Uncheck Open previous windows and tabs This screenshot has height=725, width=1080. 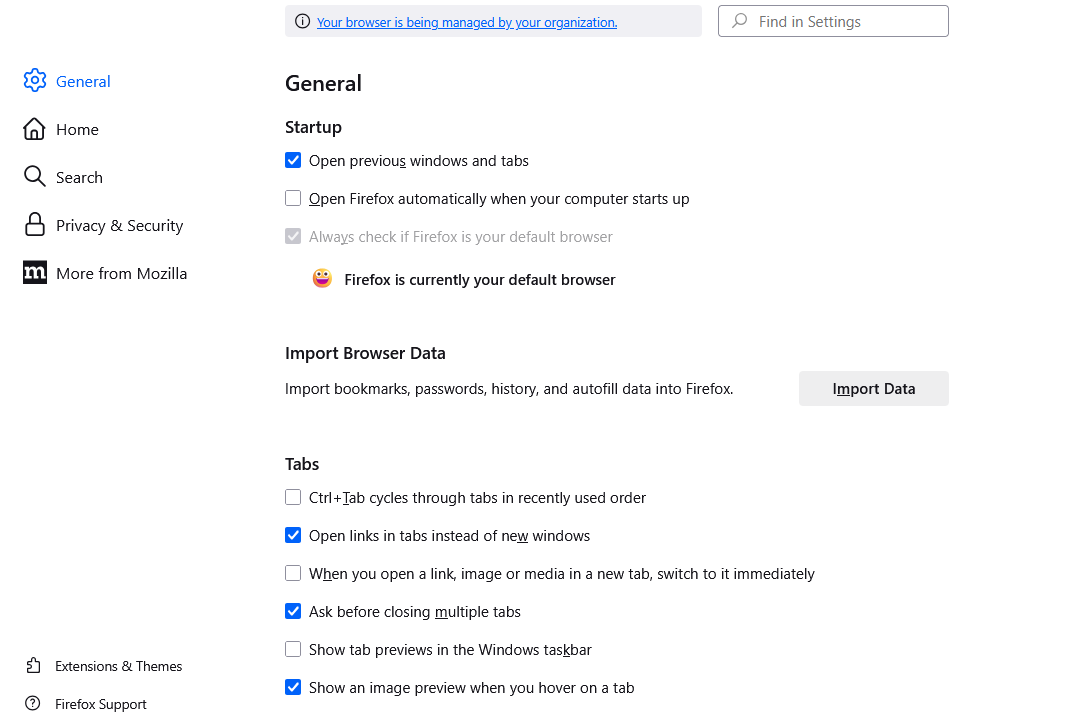(293, 160)
